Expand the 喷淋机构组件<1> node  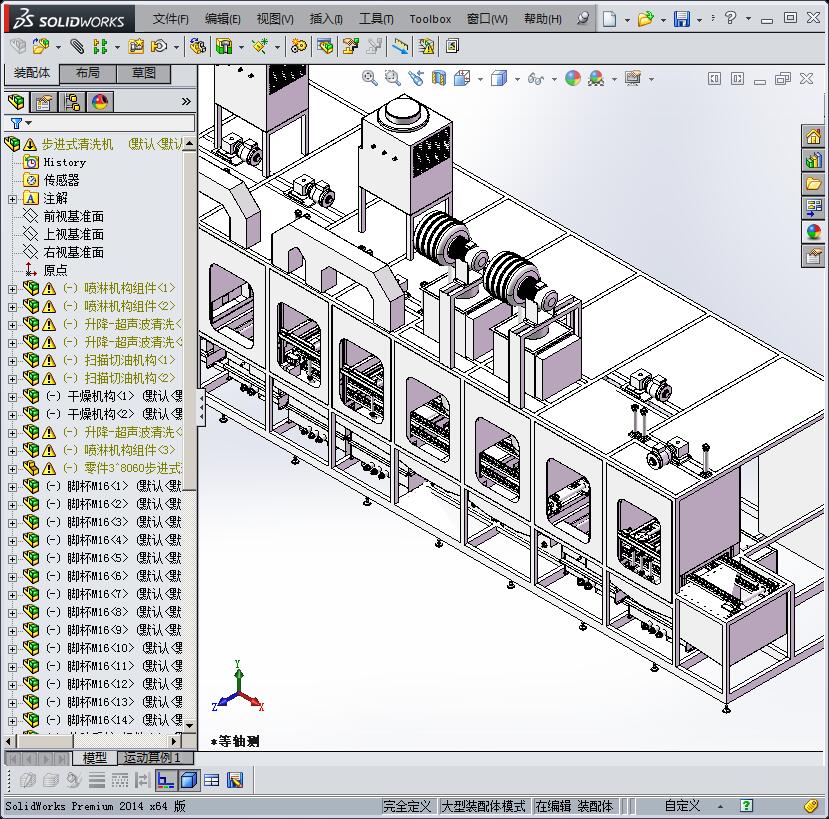[x=12, y=289]
